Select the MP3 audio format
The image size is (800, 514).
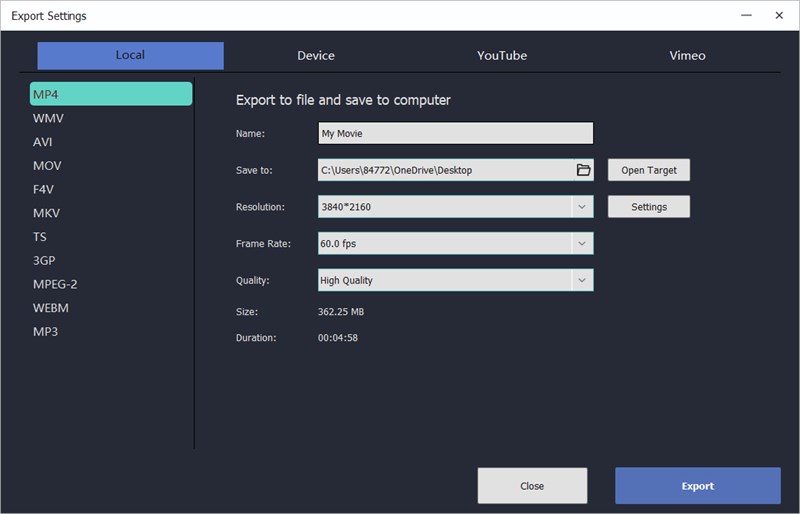[x=45, y=331]
